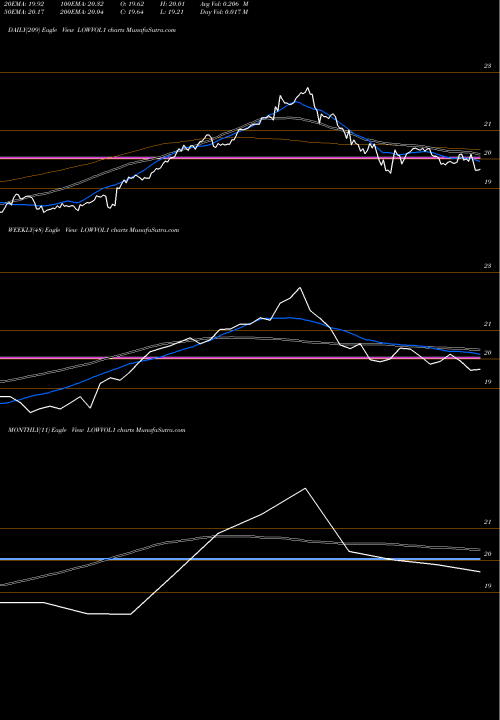Screen dimensions: 500x720
Task: Click the 19 axis label on monthly chart
Action: pyautogui.click(x=487, y=586)
